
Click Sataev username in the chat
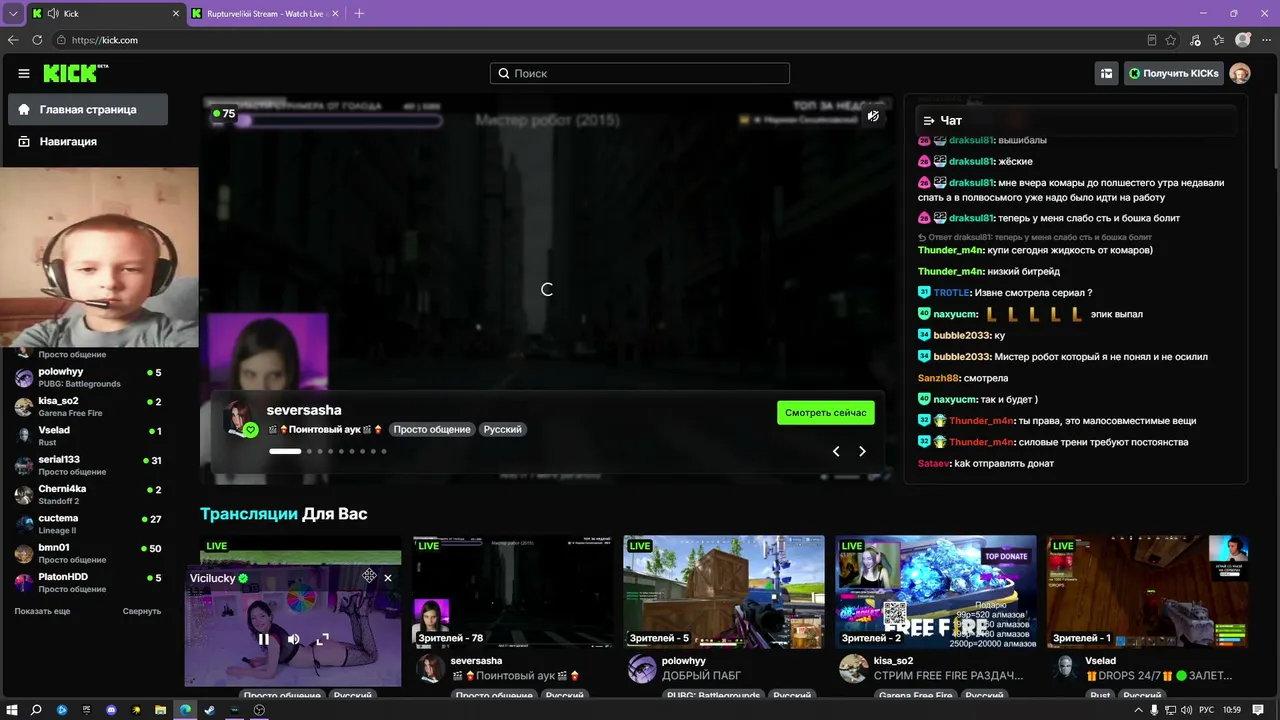pyautogui.click(x=934, y=463)
